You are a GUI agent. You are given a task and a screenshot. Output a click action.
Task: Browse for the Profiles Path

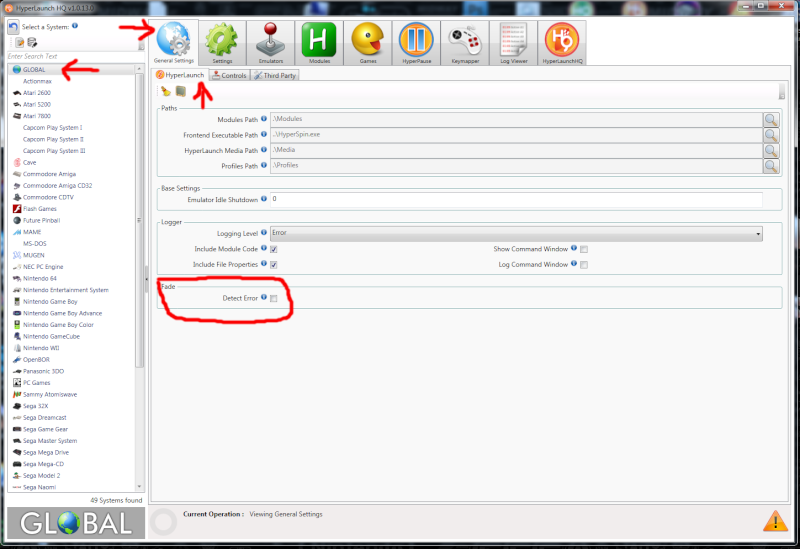[x=771, y=166]
